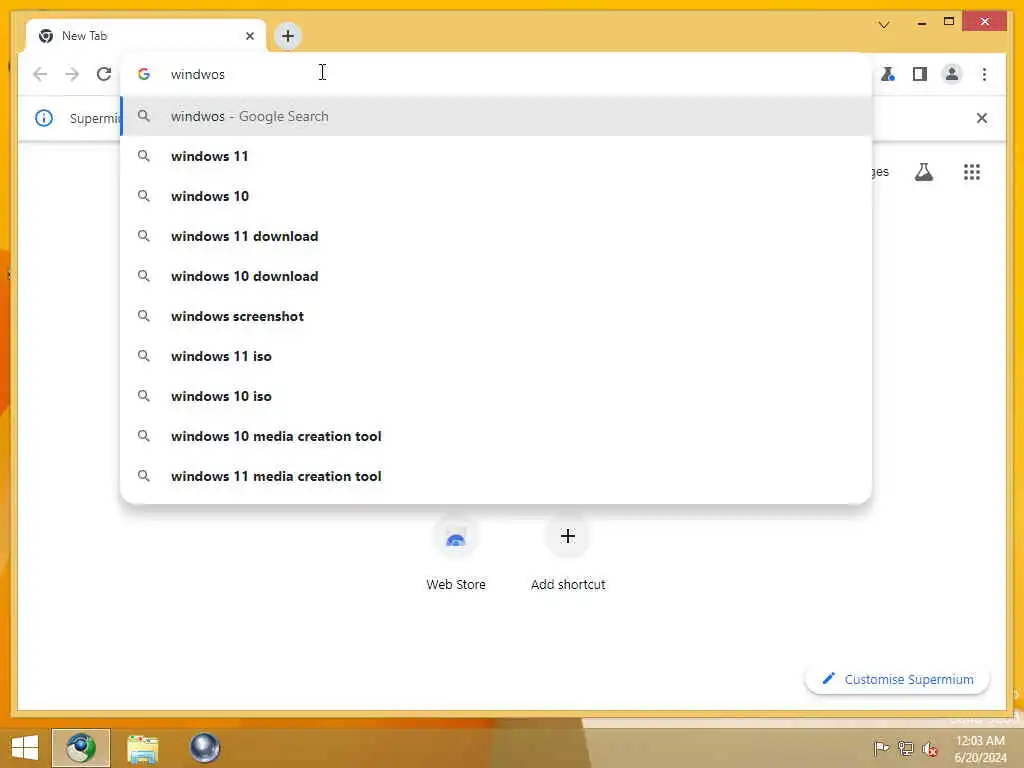The image size is (1024, 768).
Task: Open new tab with plus button
Action: 288,36
